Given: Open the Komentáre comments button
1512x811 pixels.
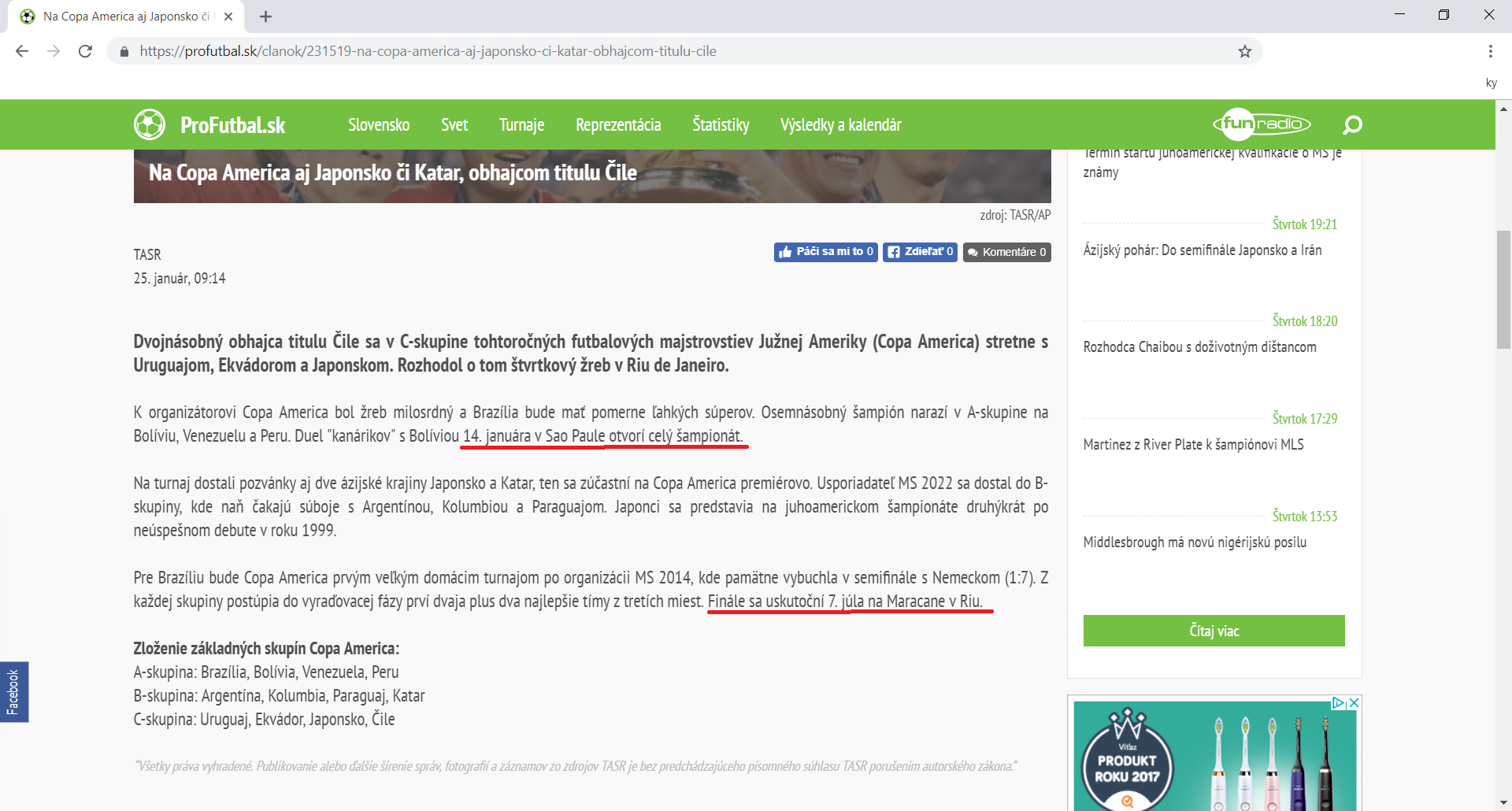Looking at the screenshot, I should tap(1006, 252).
